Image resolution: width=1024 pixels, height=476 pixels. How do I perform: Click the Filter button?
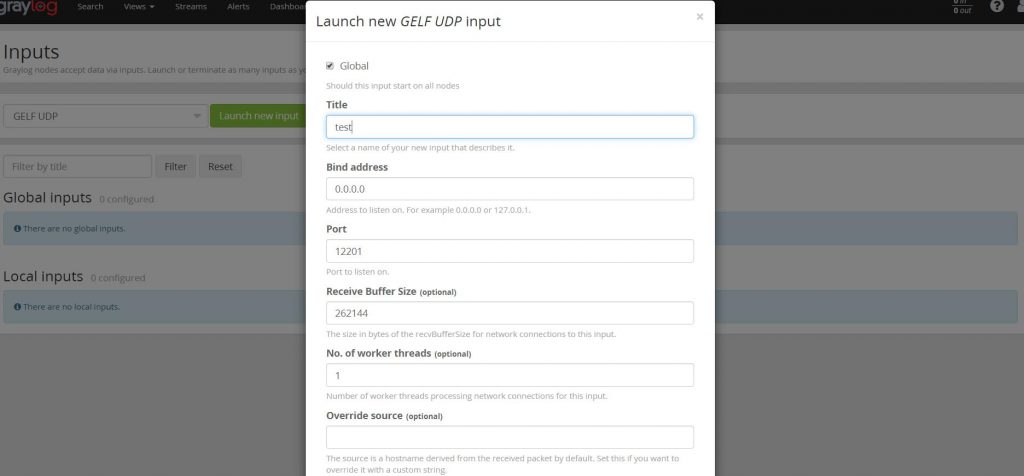click(175, 167)
